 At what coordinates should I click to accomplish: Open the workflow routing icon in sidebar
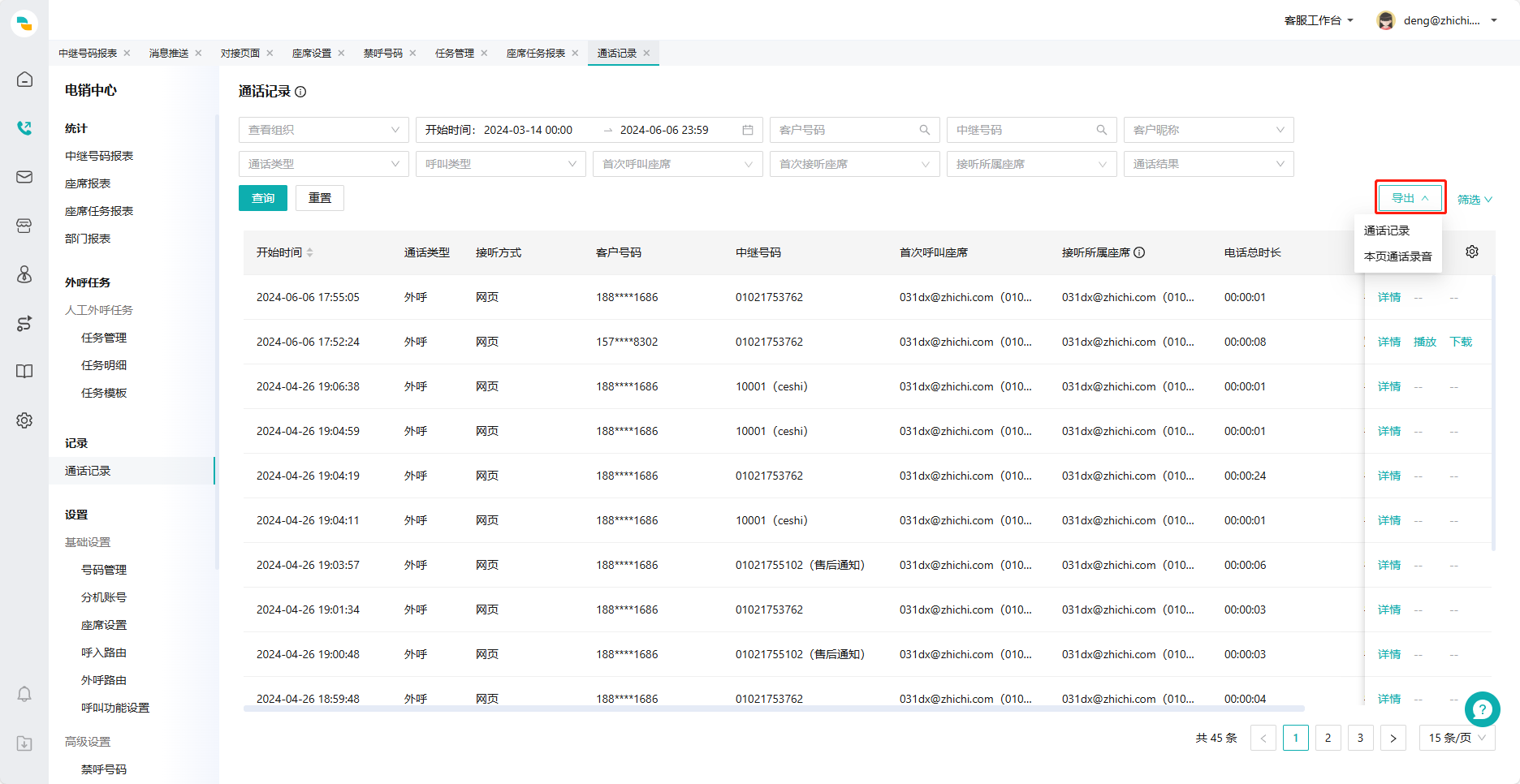[x=24, y=323]
